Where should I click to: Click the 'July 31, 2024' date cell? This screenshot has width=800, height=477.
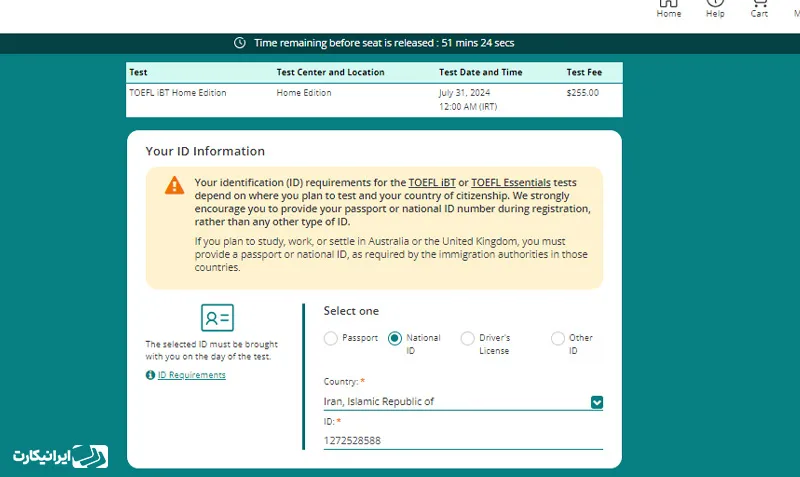click(464, 93)
